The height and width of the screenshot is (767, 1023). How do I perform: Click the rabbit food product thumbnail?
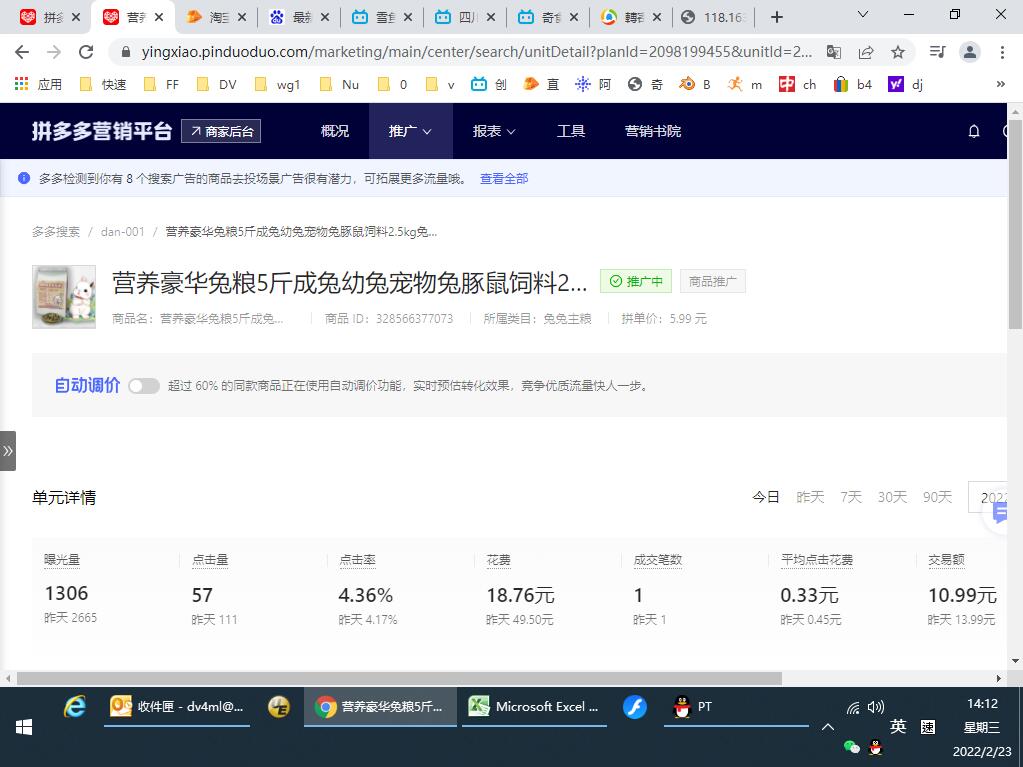pyautogui.click(x=64, y=297)
